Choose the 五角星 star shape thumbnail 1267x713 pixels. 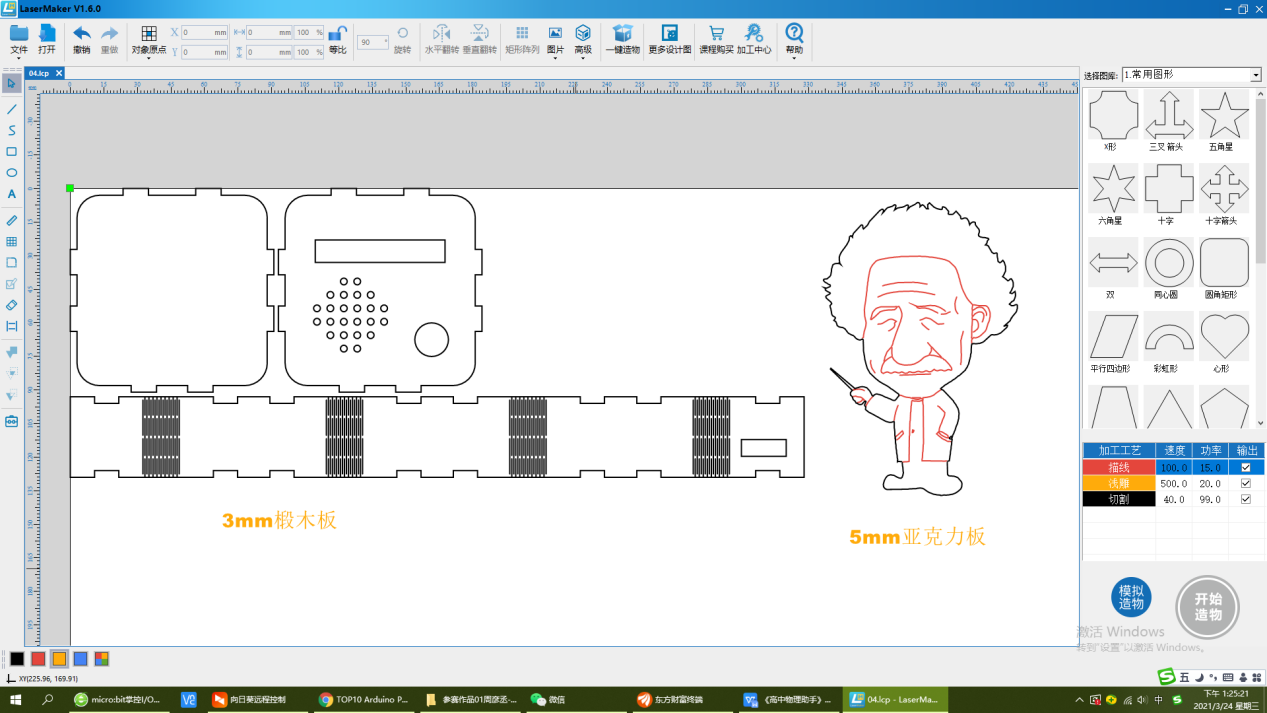(1224, 114)
